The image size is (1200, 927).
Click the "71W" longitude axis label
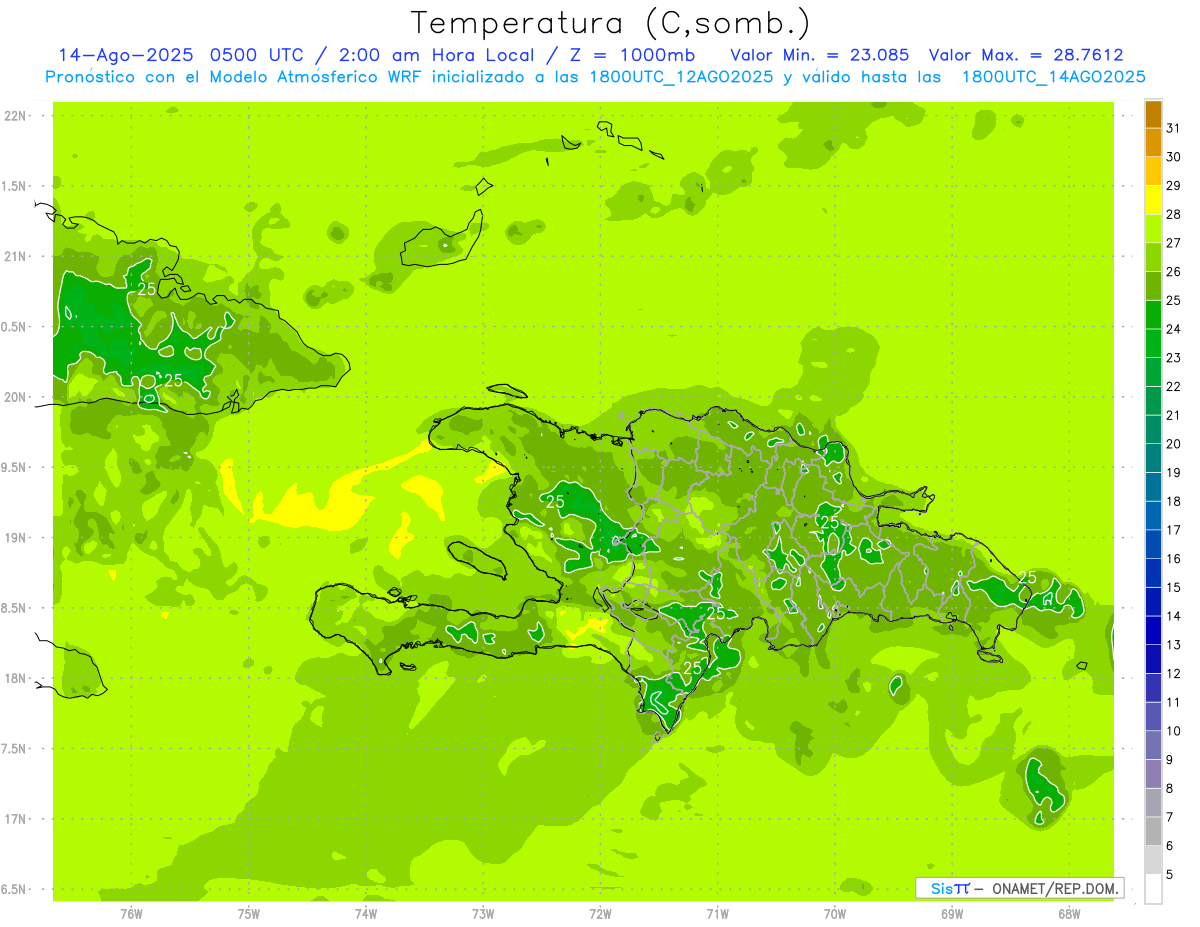(717, 913)
